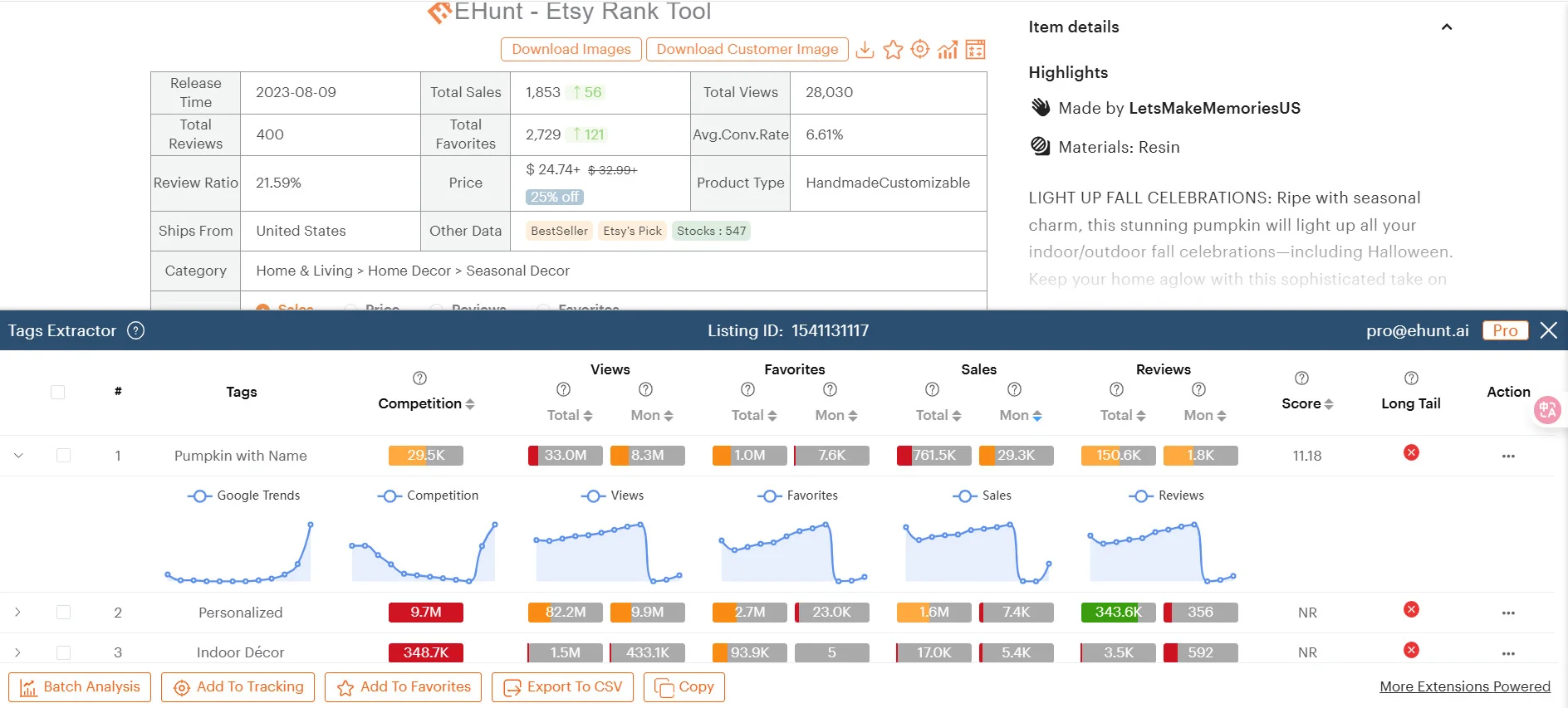This screenshot has height=708, width=1568.
Task: Check the Personalized row checkbox
Action: coord(63,613)
